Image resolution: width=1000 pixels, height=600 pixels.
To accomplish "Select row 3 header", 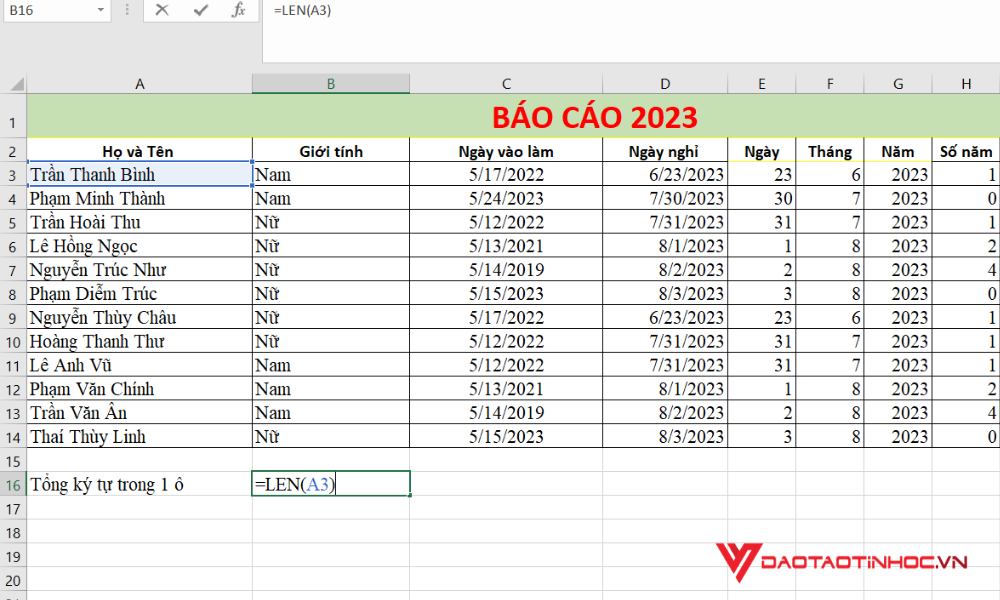I will tap(13, 175).
